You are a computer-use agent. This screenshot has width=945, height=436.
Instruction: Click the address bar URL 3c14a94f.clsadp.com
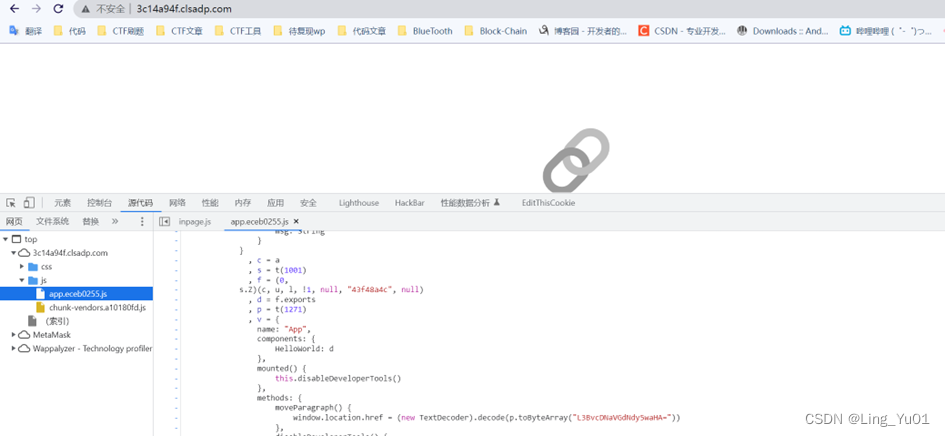pos(184,9)
